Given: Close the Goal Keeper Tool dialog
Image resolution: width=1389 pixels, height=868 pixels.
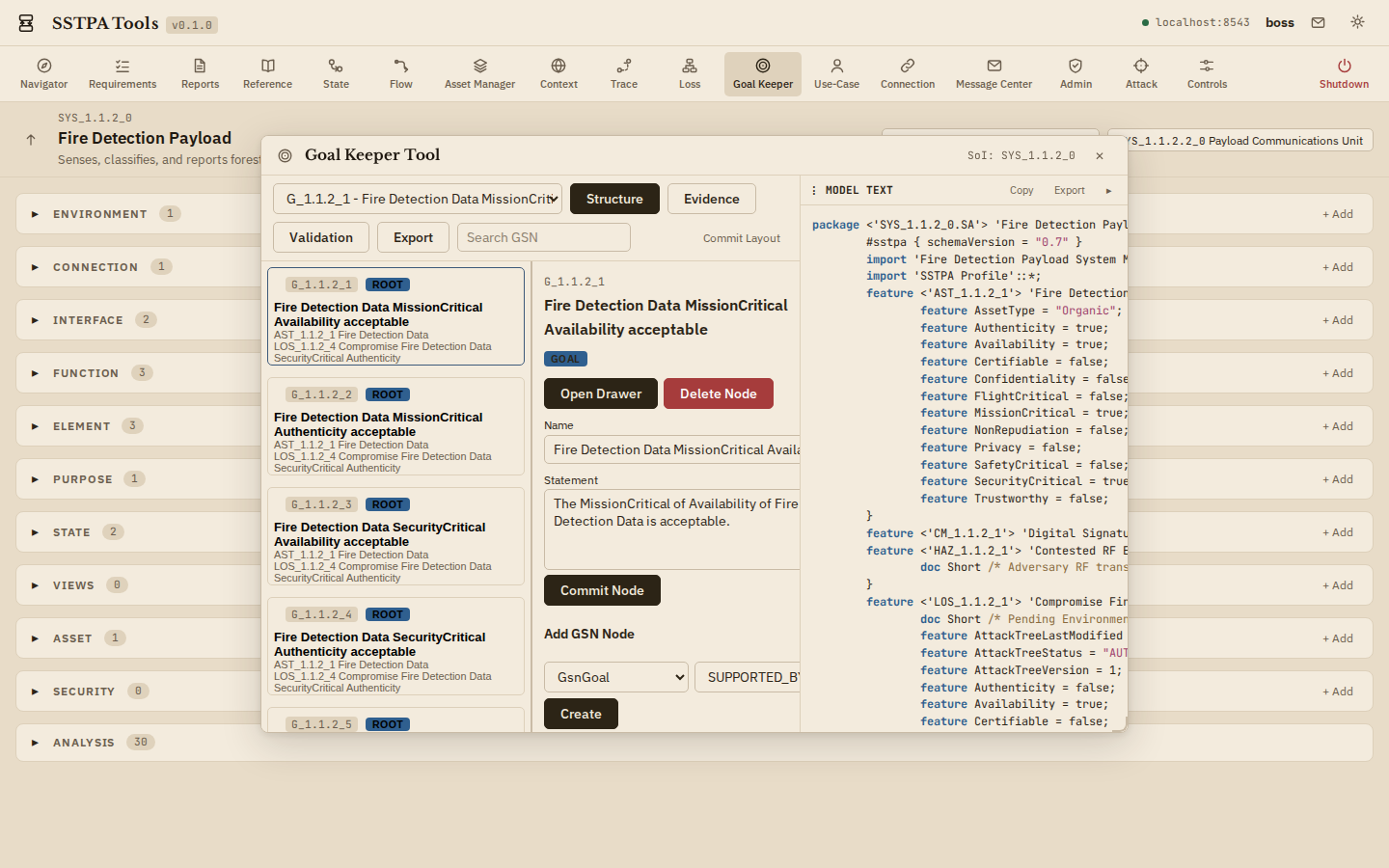Looking at the screenshot, I should (x=1100, y=155).
